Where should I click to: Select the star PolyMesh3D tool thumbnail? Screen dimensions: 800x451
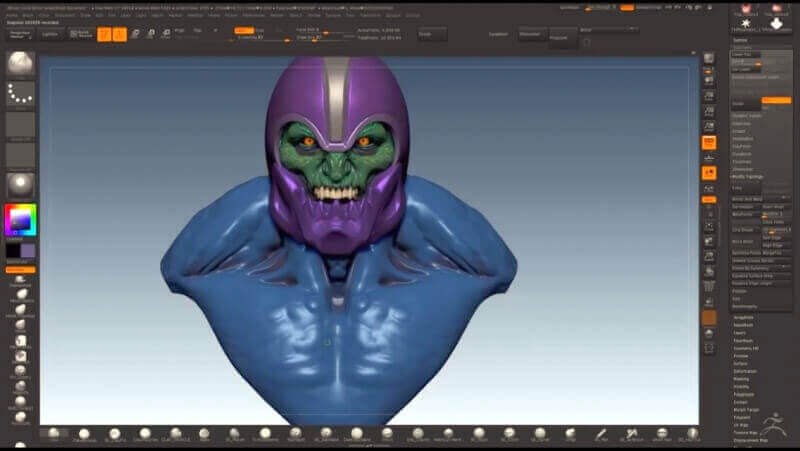(x=746, y=23)
